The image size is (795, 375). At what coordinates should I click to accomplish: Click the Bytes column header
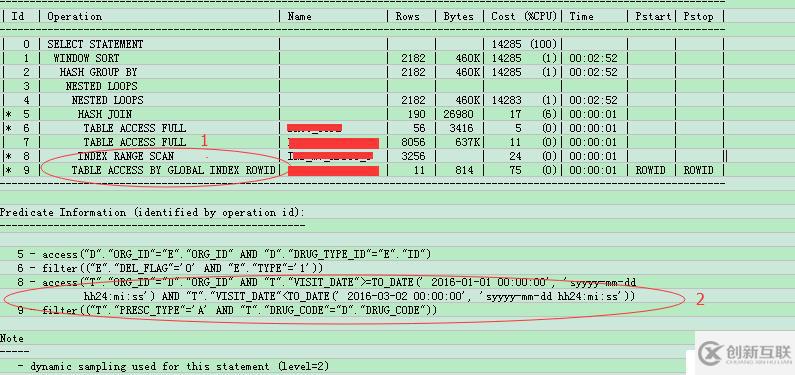(x=458, y=17)
